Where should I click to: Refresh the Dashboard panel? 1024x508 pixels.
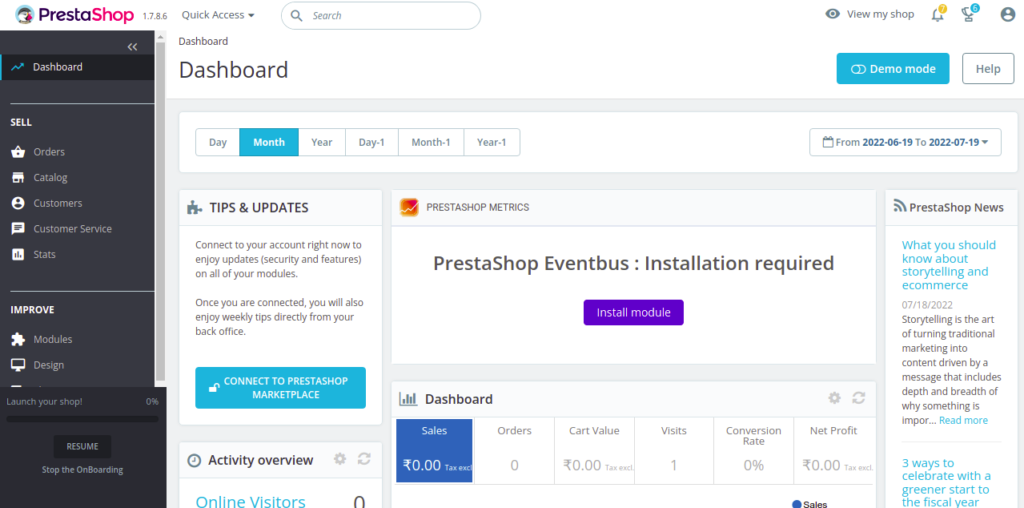pos(859,398)
